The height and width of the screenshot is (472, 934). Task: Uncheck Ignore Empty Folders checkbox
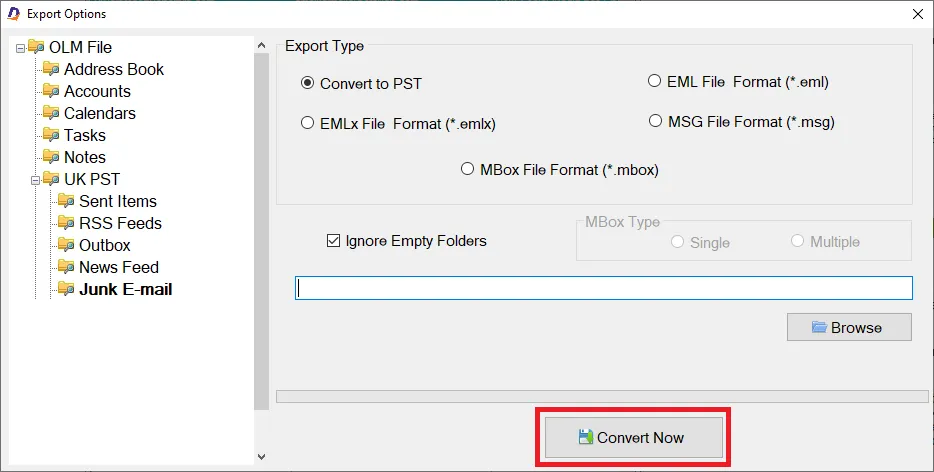pos(334,241)
